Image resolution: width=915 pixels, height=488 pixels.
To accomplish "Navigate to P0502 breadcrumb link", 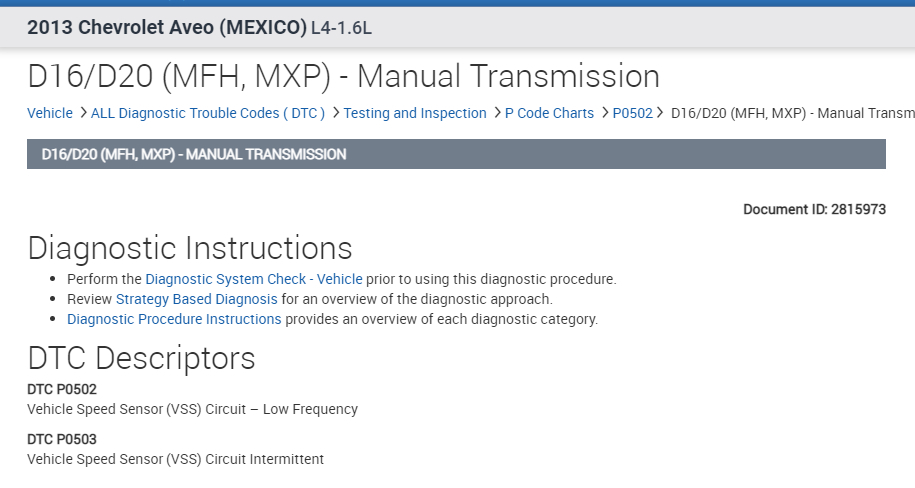I will 632,113.
